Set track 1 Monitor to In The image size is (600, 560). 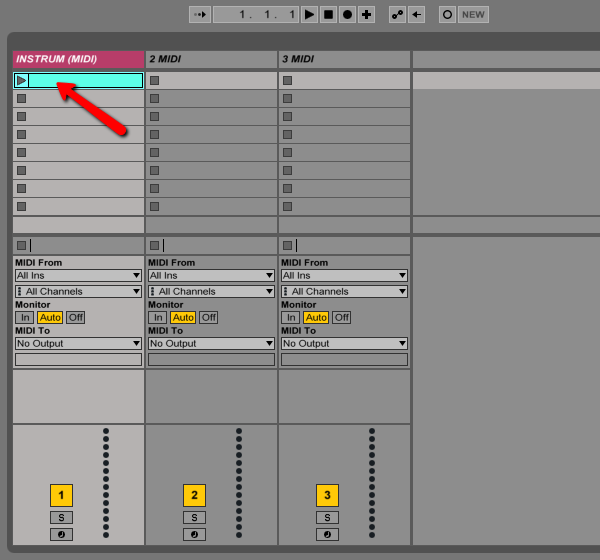click(25, 317)
